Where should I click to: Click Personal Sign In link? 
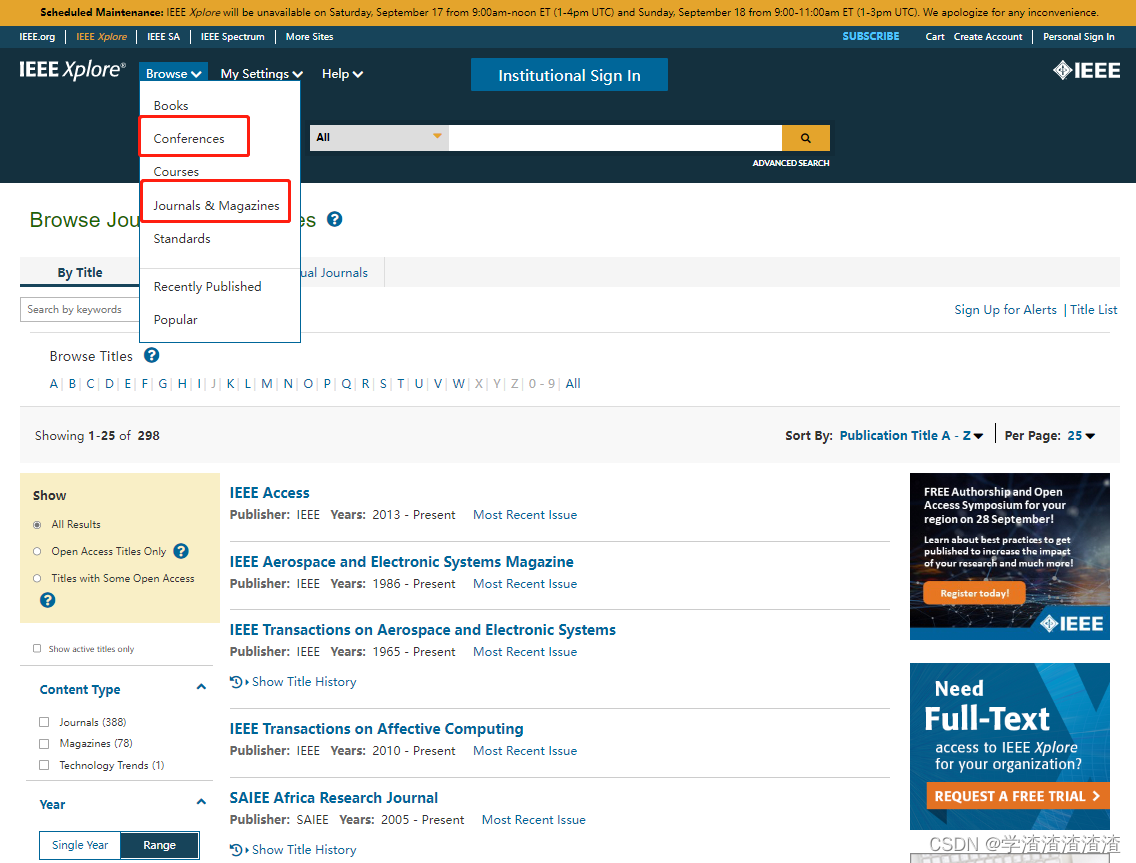(x=1079, y=36)
